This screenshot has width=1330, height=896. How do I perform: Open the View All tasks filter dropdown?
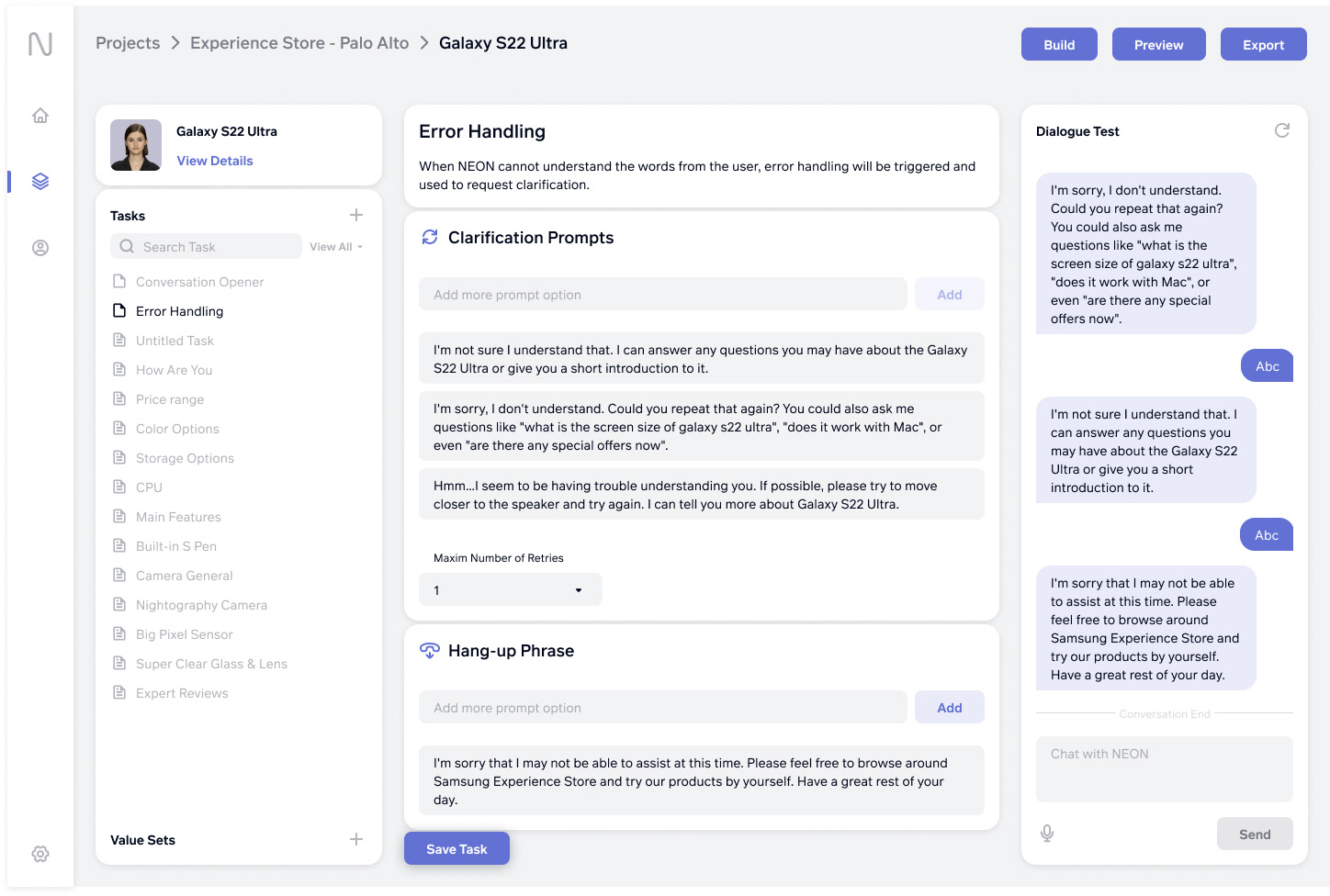pos(336,247)
